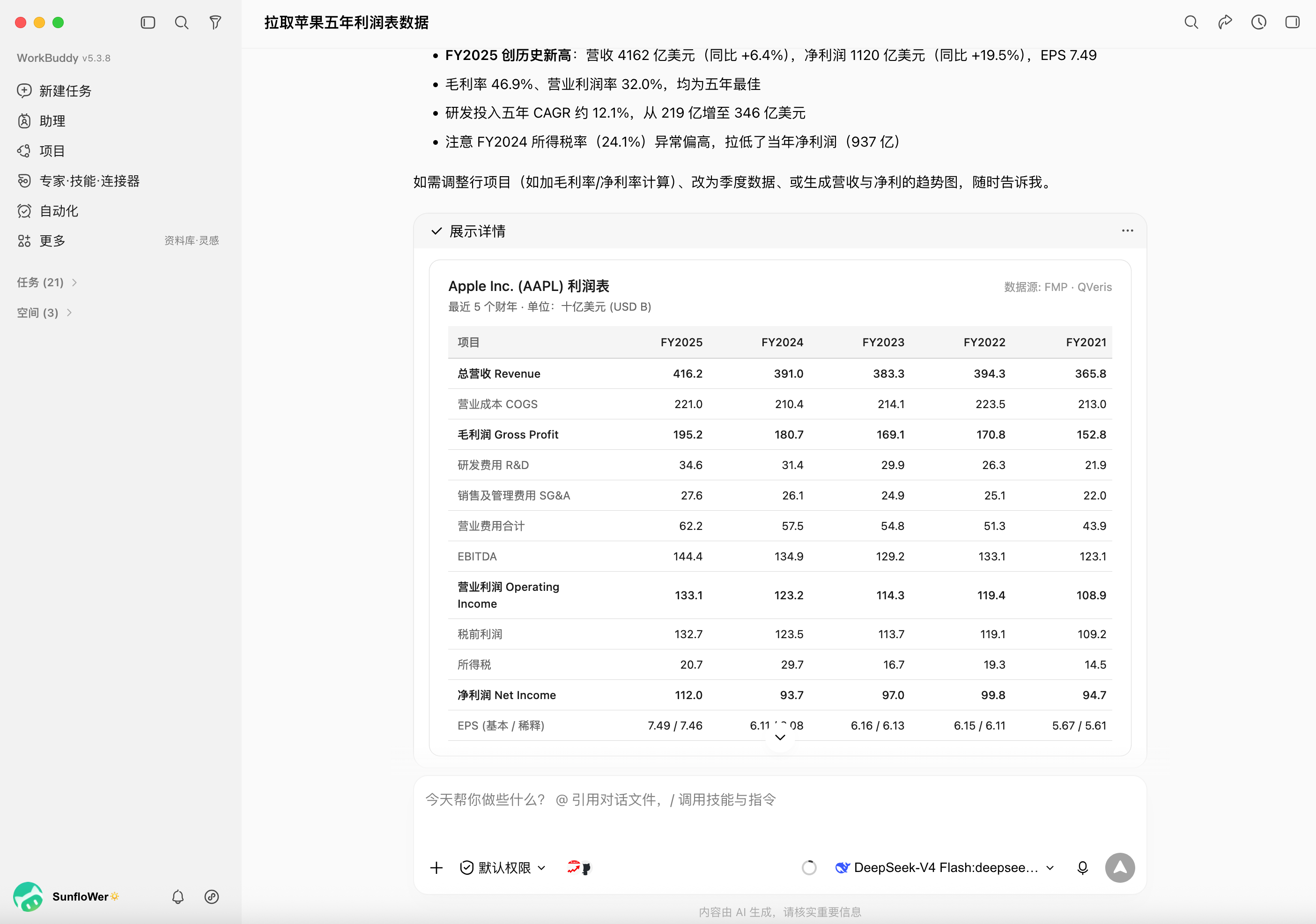Click the 总营收 Revenue row label
This screenshot has width=1316, height=924.
499,373
